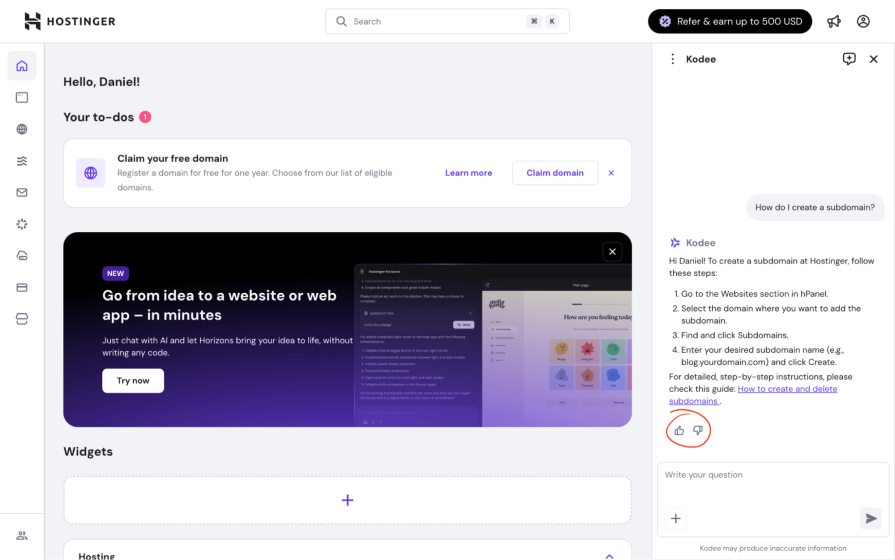Click the Claim domain button
This screenshot has width=895, height=560.
[x=555, y=173]
